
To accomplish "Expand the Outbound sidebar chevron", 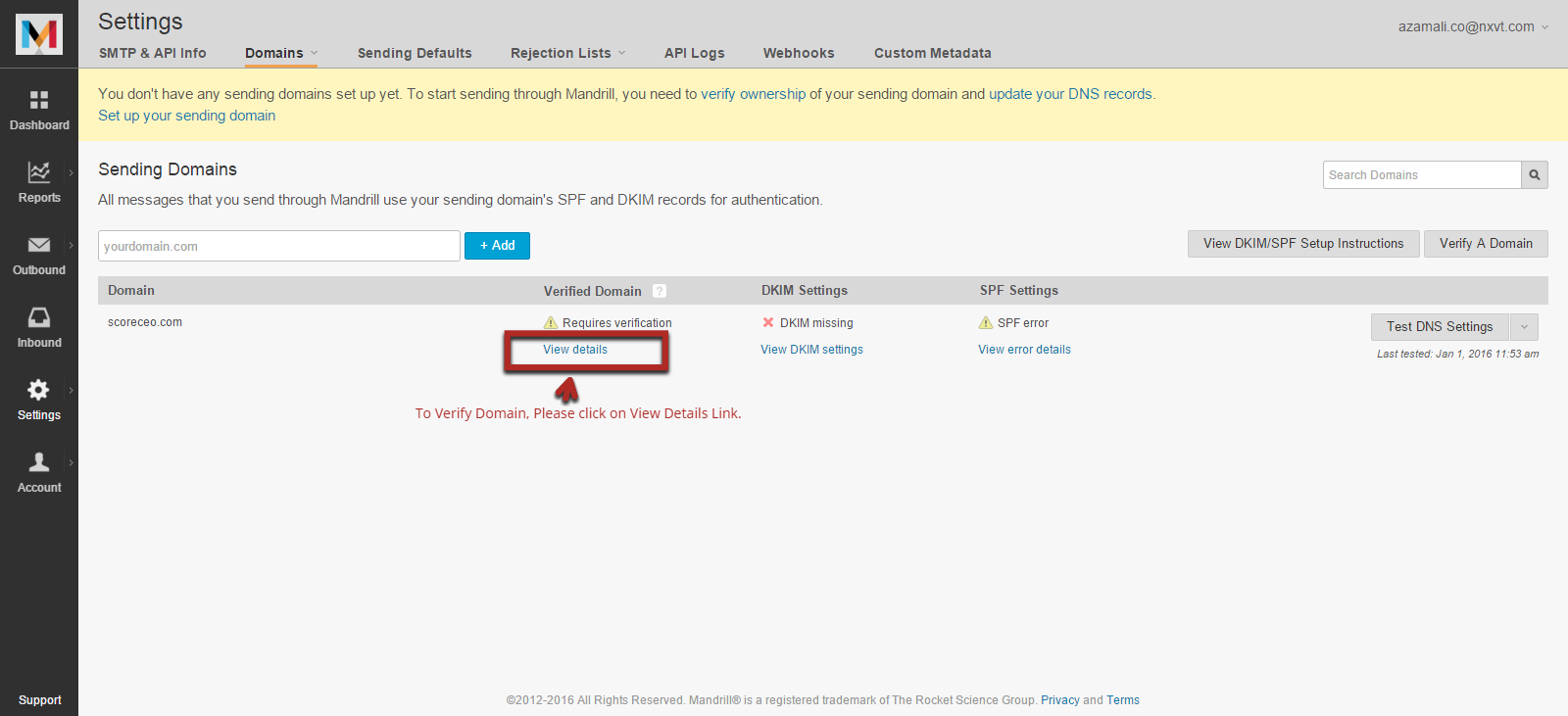I will [x=71, y=245].
